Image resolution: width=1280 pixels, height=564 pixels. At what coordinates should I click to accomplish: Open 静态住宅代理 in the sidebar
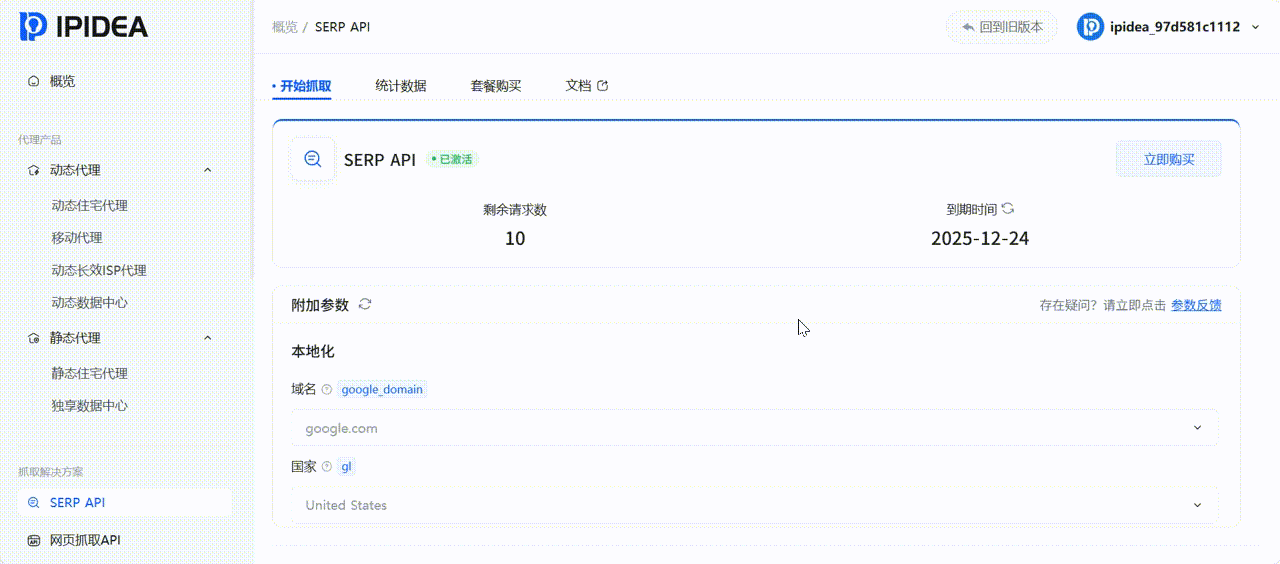(x=90, y=373)
